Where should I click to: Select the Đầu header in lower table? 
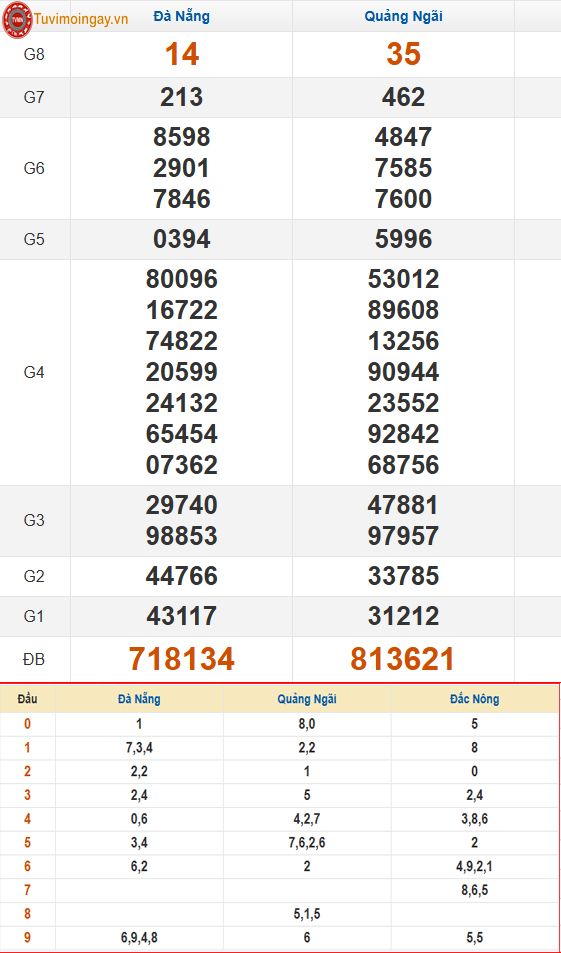(x=27, y=699)
